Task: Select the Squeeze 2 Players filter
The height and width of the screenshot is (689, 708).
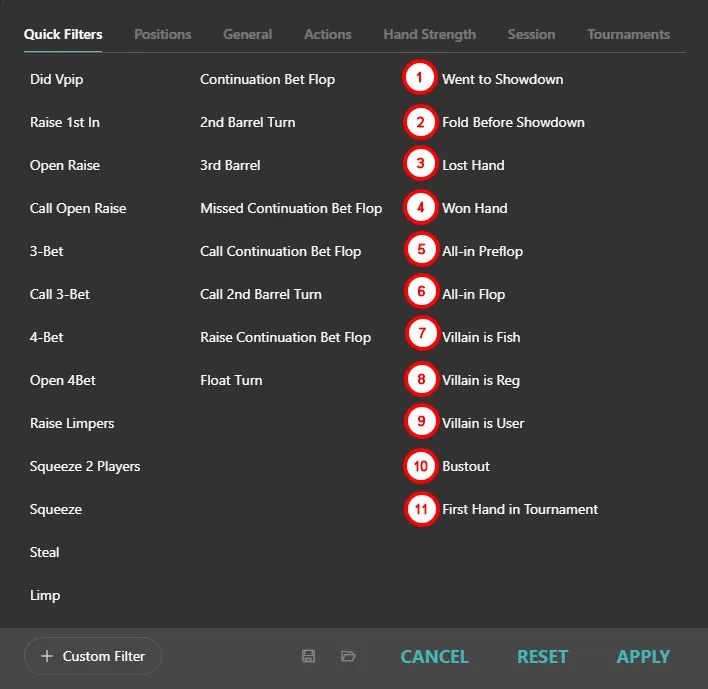Action: pyautogui.click(x=85, y=466)
